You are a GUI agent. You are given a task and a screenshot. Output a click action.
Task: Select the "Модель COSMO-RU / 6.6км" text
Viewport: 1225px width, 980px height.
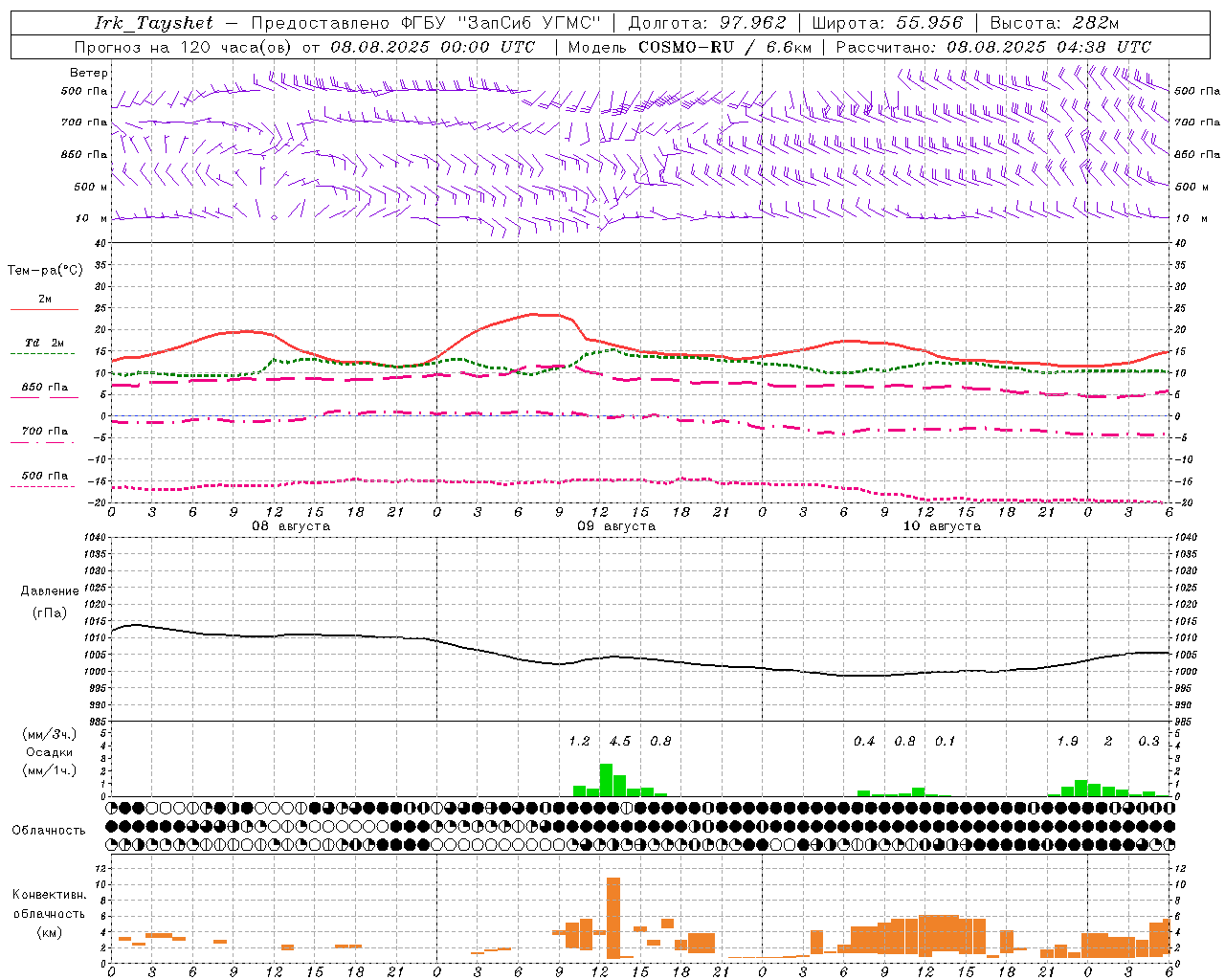(x=690, y=47)
